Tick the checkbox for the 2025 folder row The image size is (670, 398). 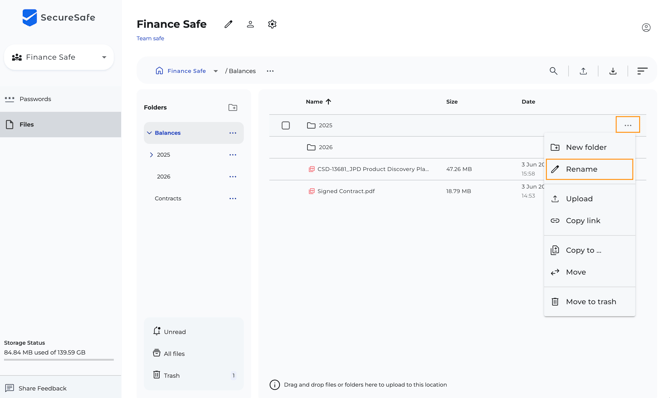click(285, 125)
